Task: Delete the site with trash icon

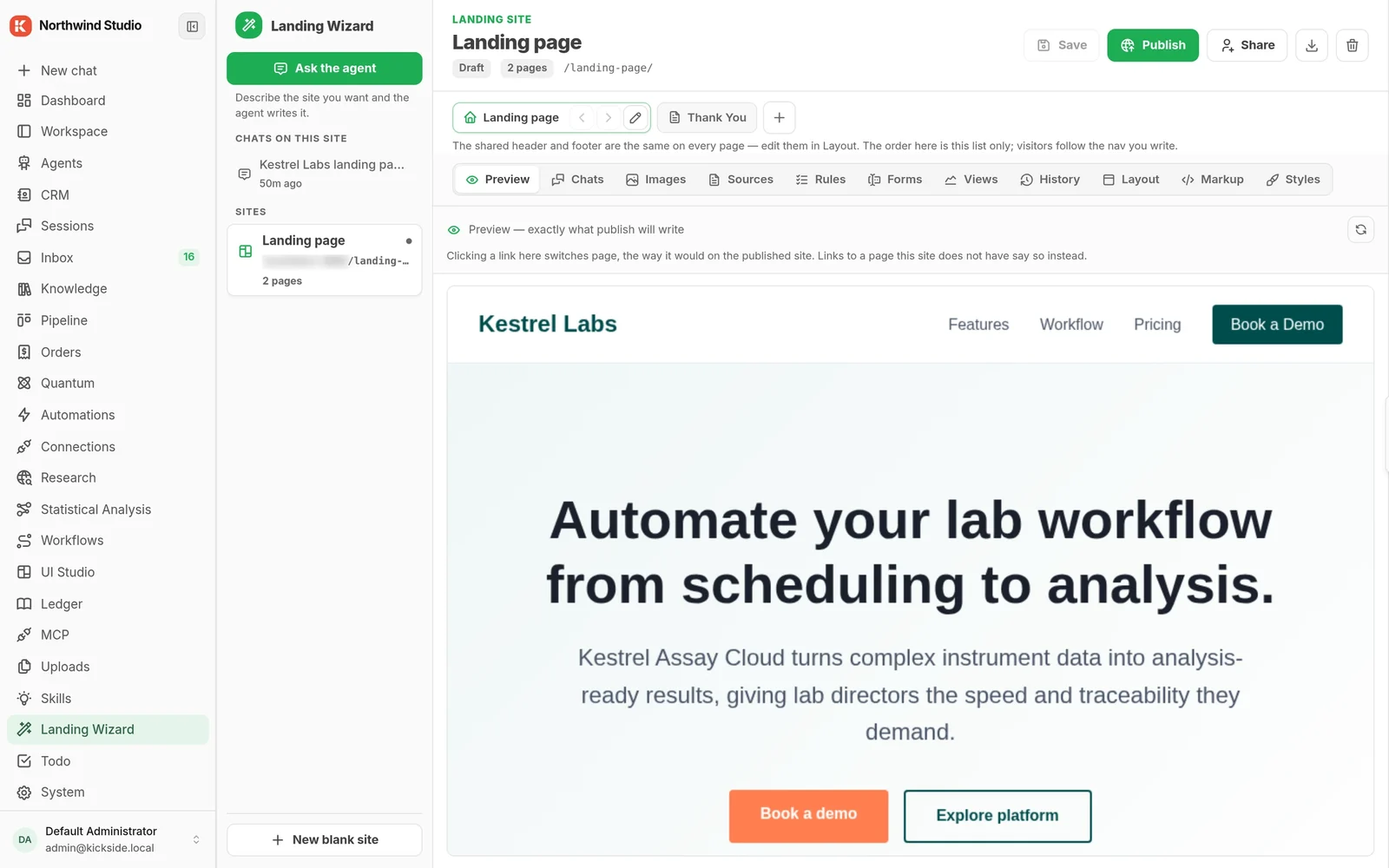Action: (x=1352, y=45)
